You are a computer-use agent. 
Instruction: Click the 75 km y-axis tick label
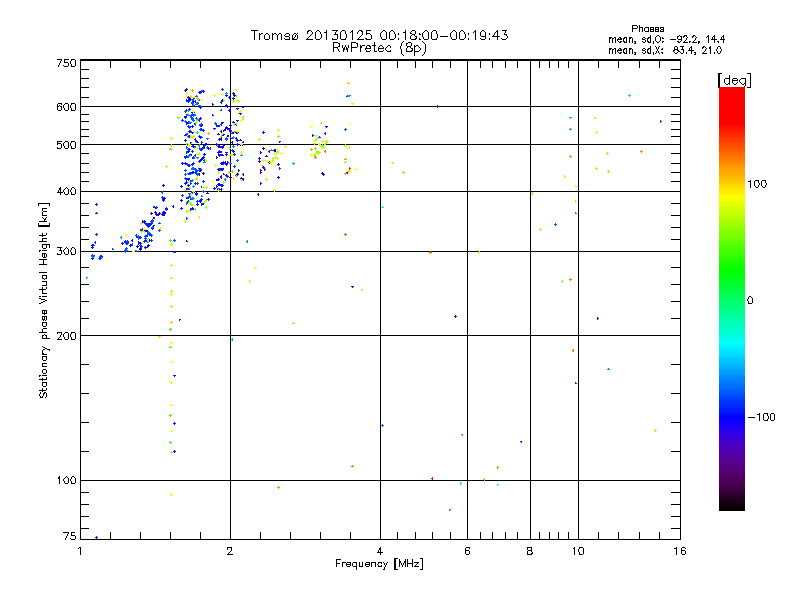click(x=68, y=537)
